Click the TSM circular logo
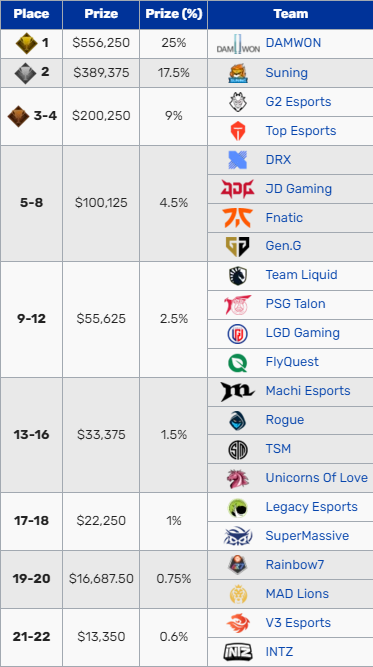This screenshot has height=667, width=373. [x=238, y=449]
